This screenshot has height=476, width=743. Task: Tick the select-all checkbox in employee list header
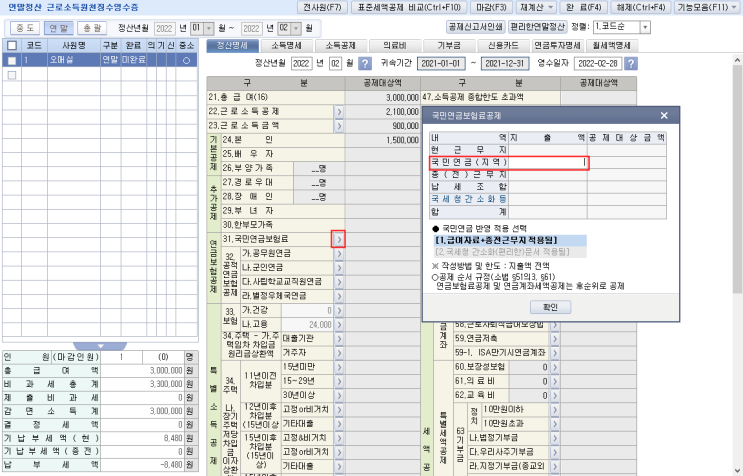[12, 46]
